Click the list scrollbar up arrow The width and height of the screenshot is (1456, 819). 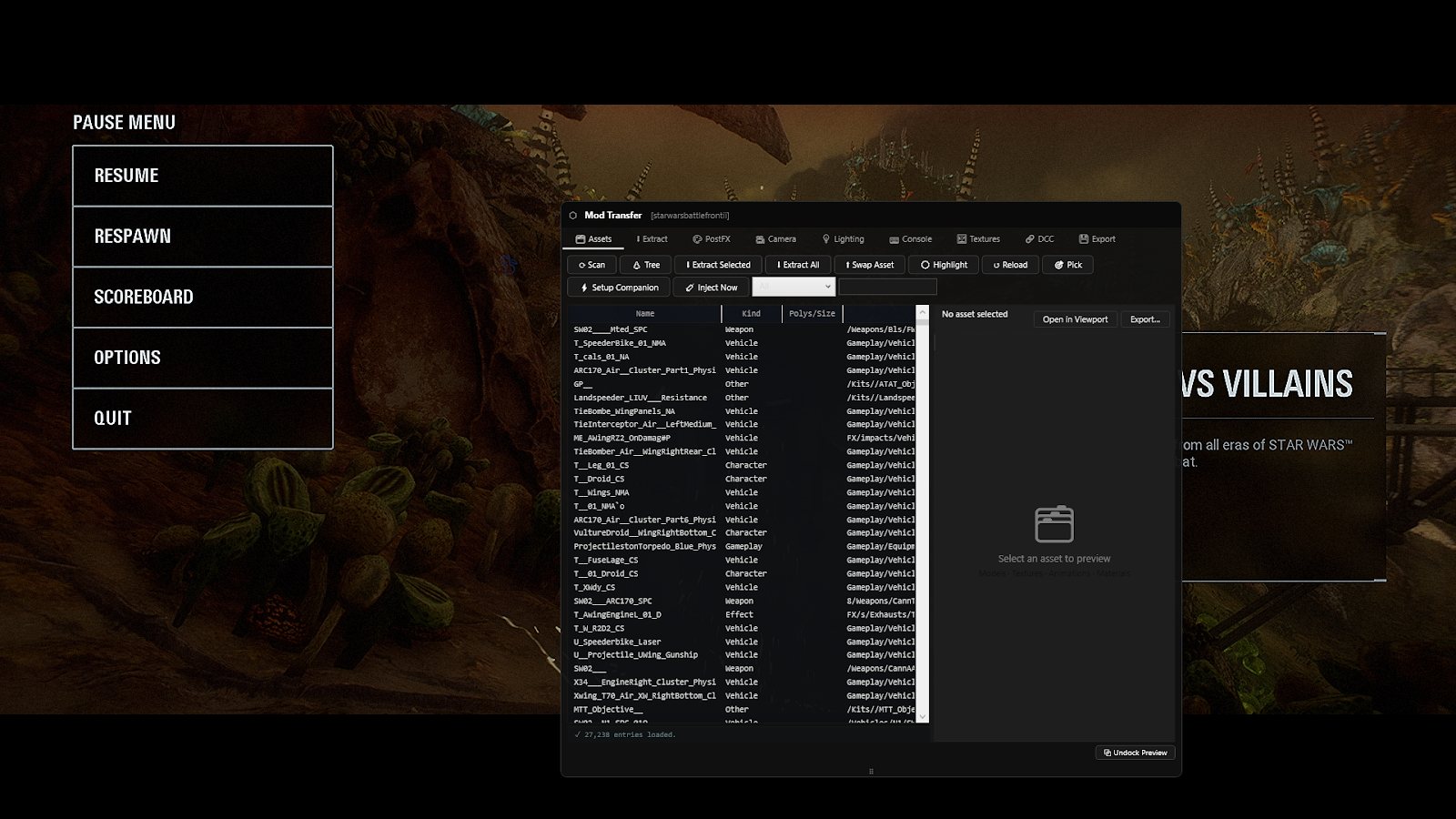tap(922, 312)
